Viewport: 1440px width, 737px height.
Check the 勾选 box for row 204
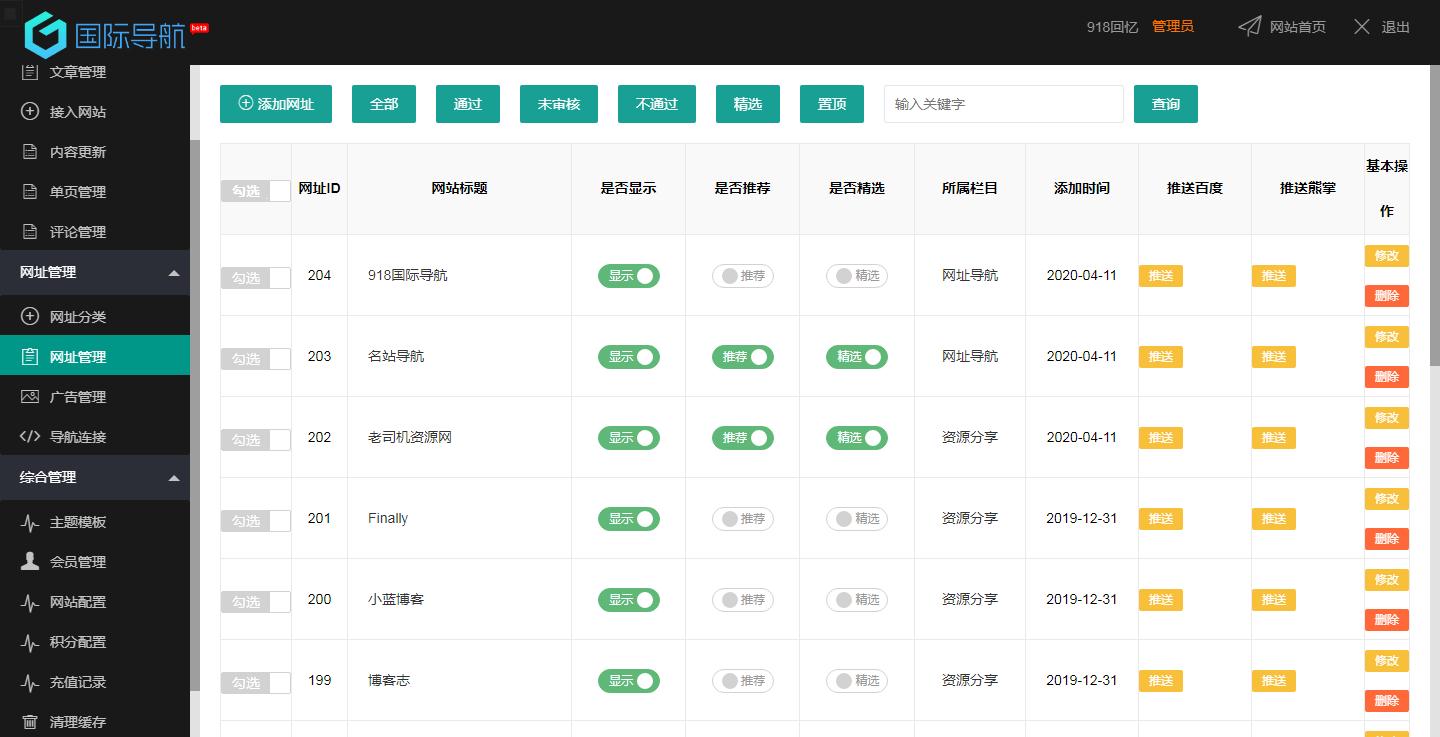(x=255, y=279)
